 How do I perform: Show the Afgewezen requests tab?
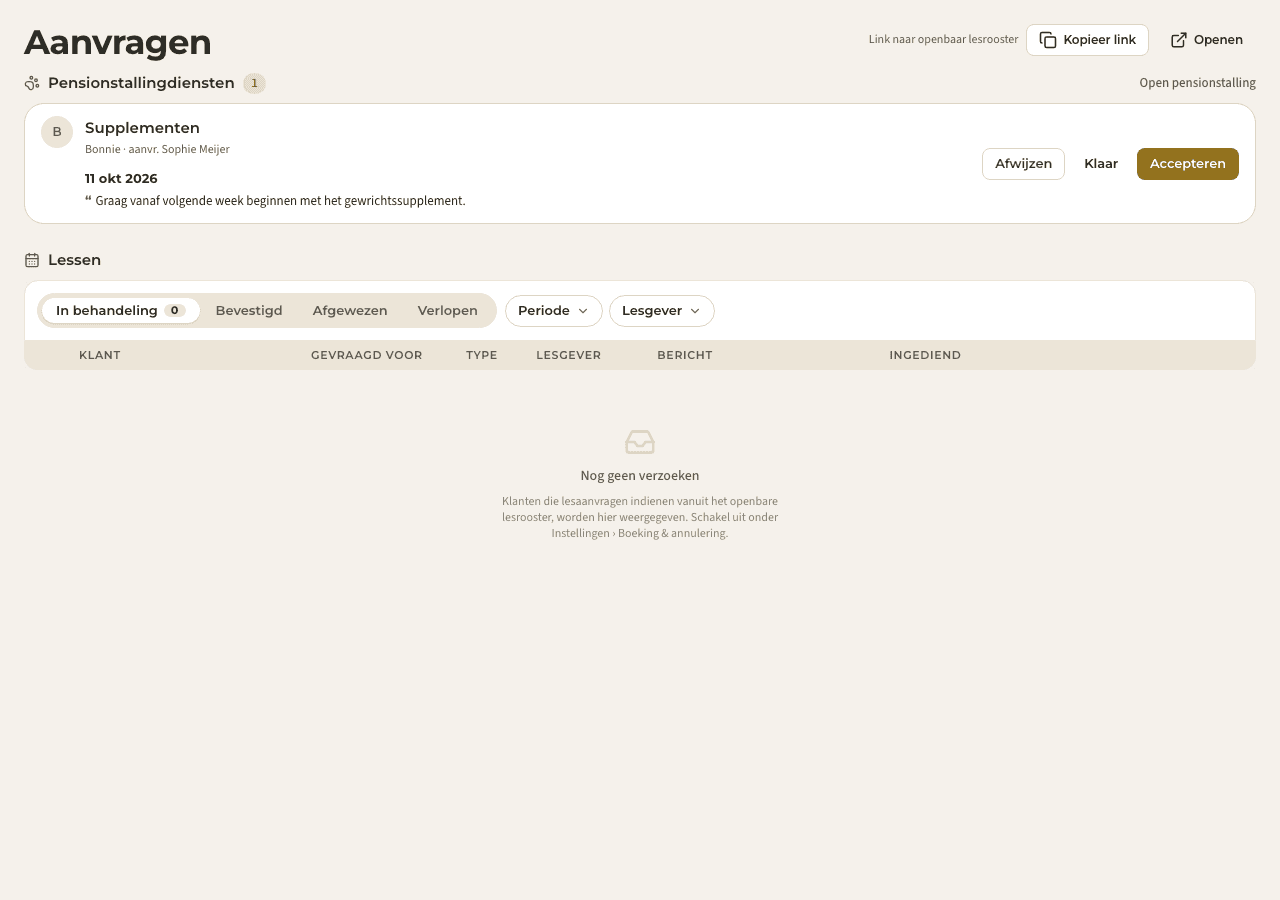point(350,311)
